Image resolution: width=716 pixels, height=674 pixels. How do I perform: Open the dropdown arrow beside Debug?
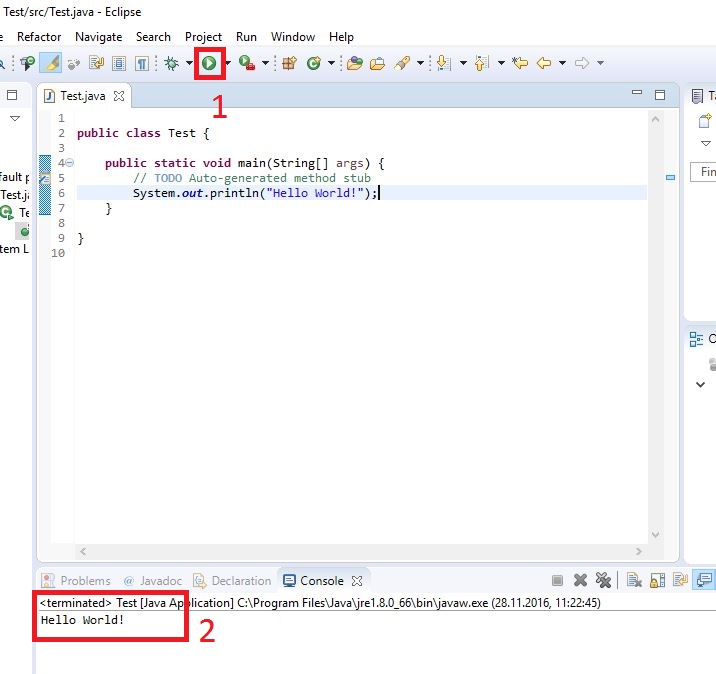click(x=189, y=63)
